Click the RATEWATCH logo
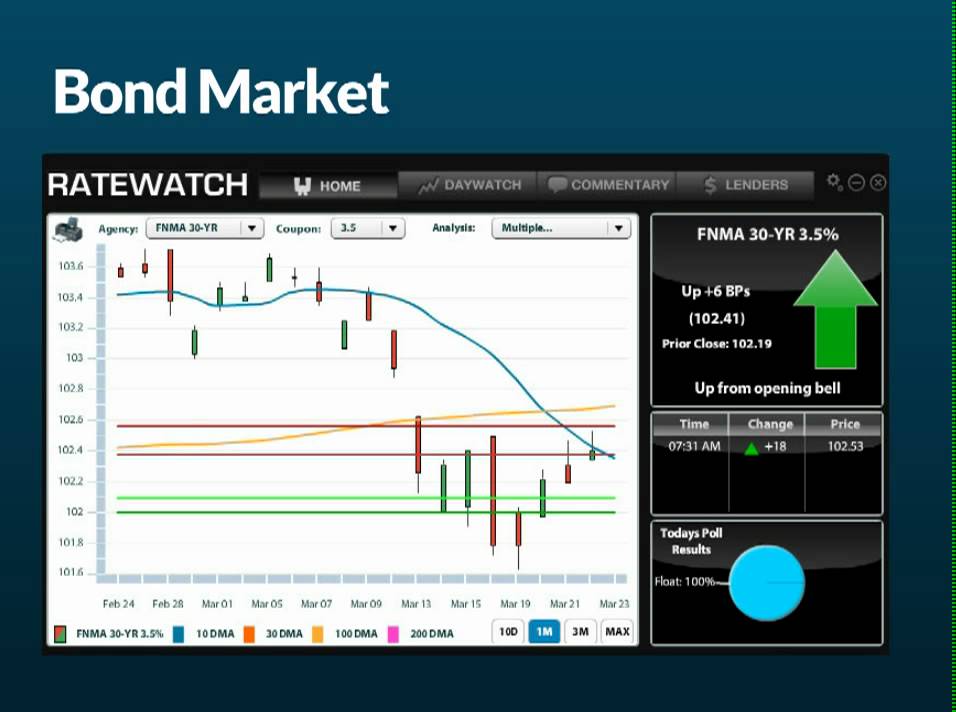 pyautogui.click(x=148, y=185)
